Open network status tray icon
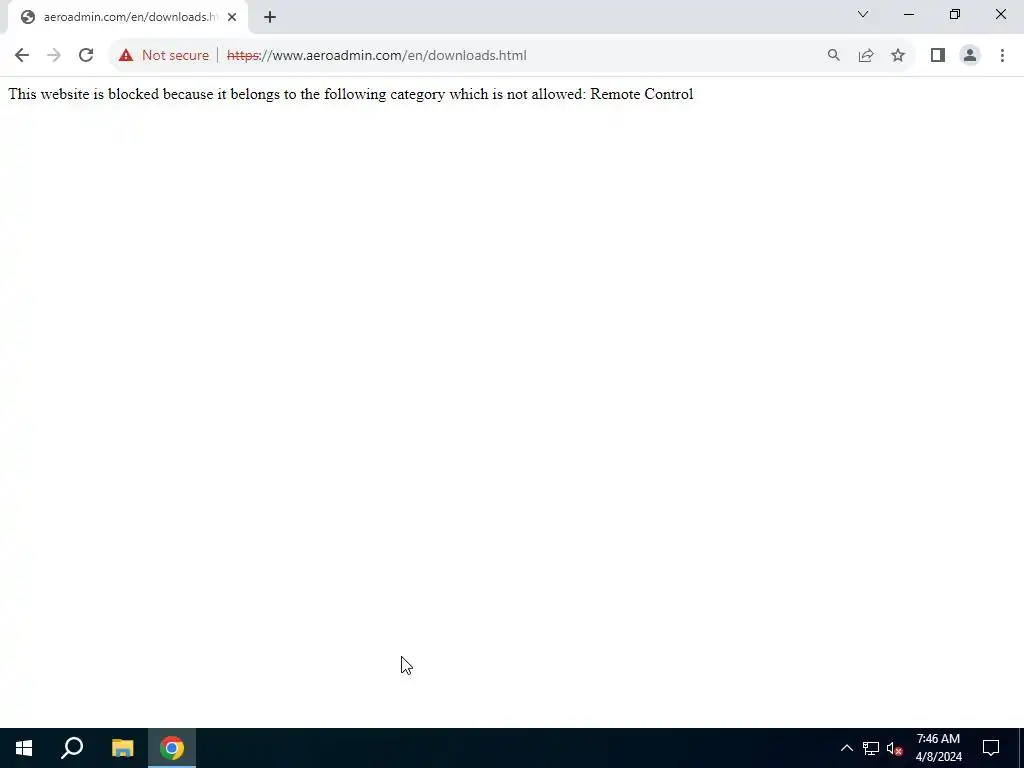The width and height of the screenshot is (1024, 768). pos(871,748)
